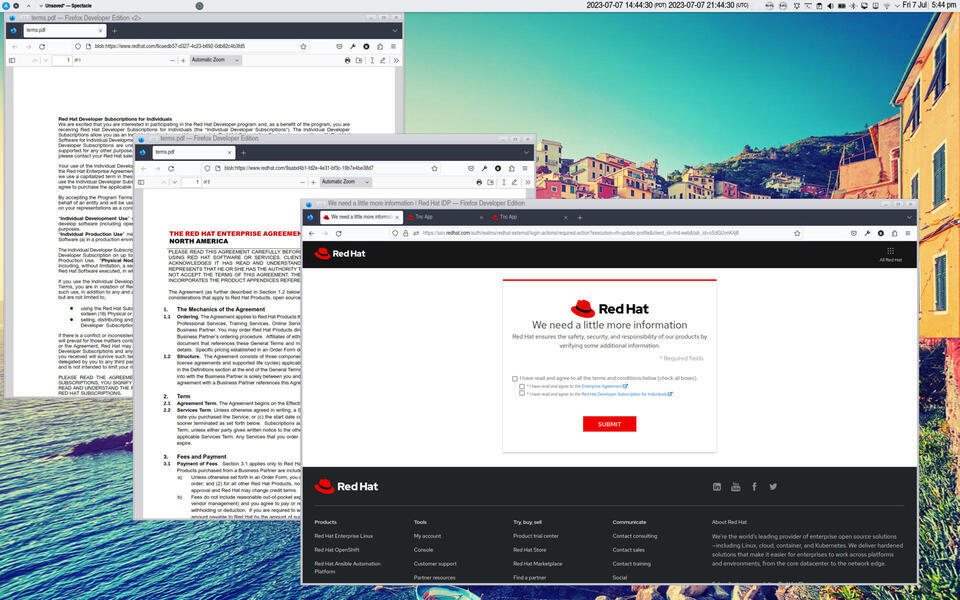Open new tab in the Red Hat IDP window

click(580, 217)
